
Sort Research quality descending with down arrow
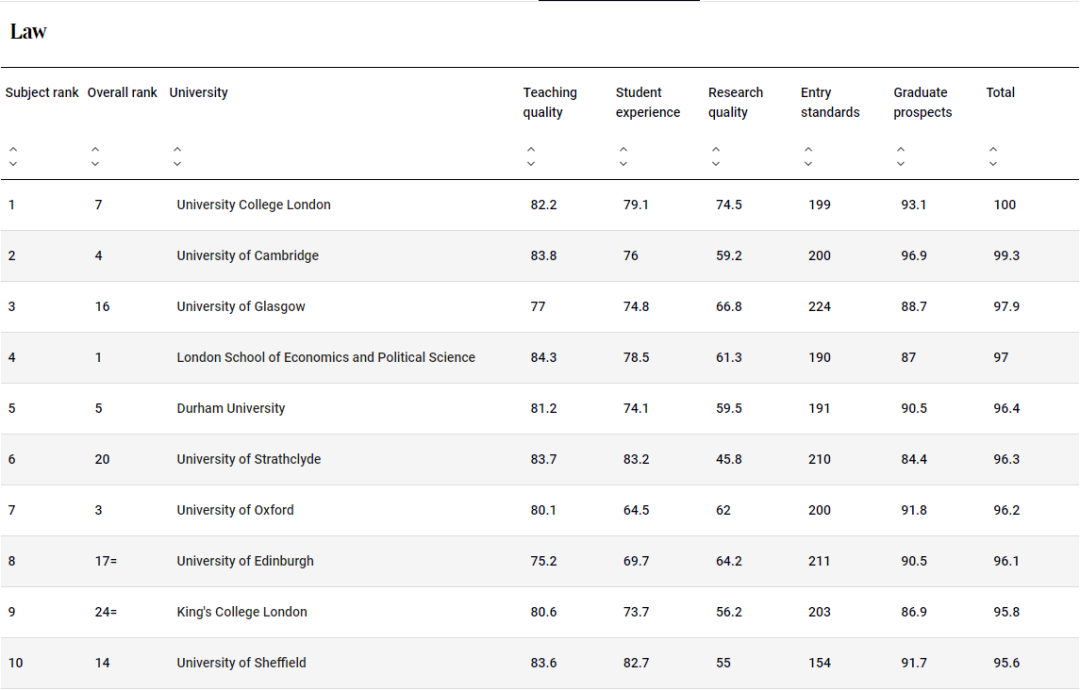coord(716,164)
